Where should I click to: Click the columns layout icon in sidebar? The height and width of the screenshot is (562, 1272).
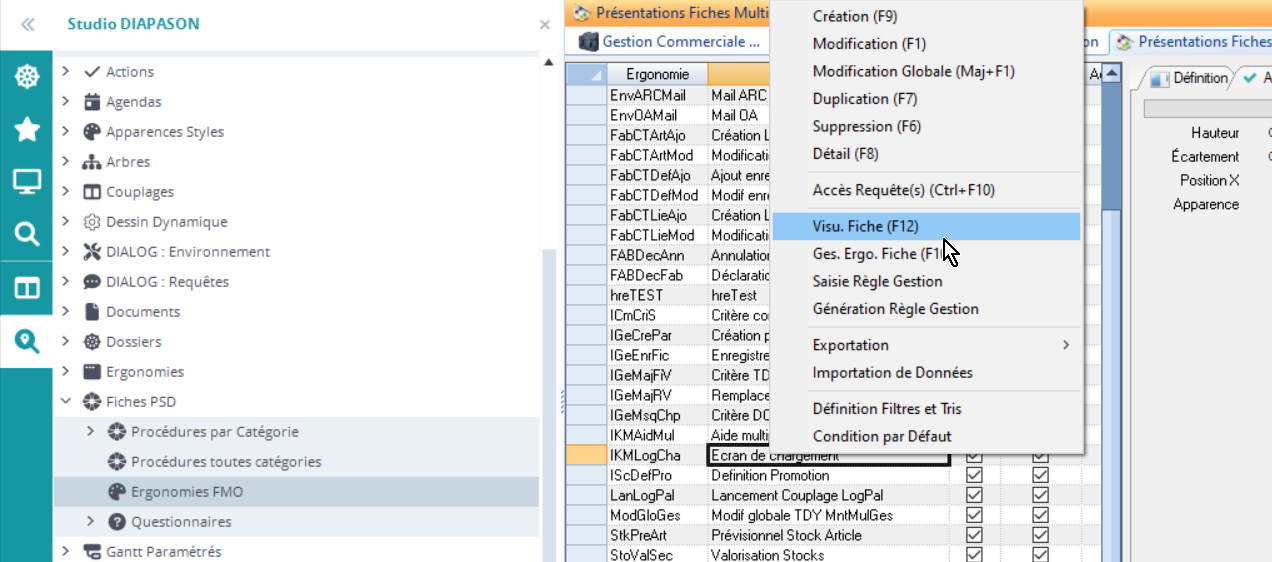pyautogui.click(x=26, y=288)
